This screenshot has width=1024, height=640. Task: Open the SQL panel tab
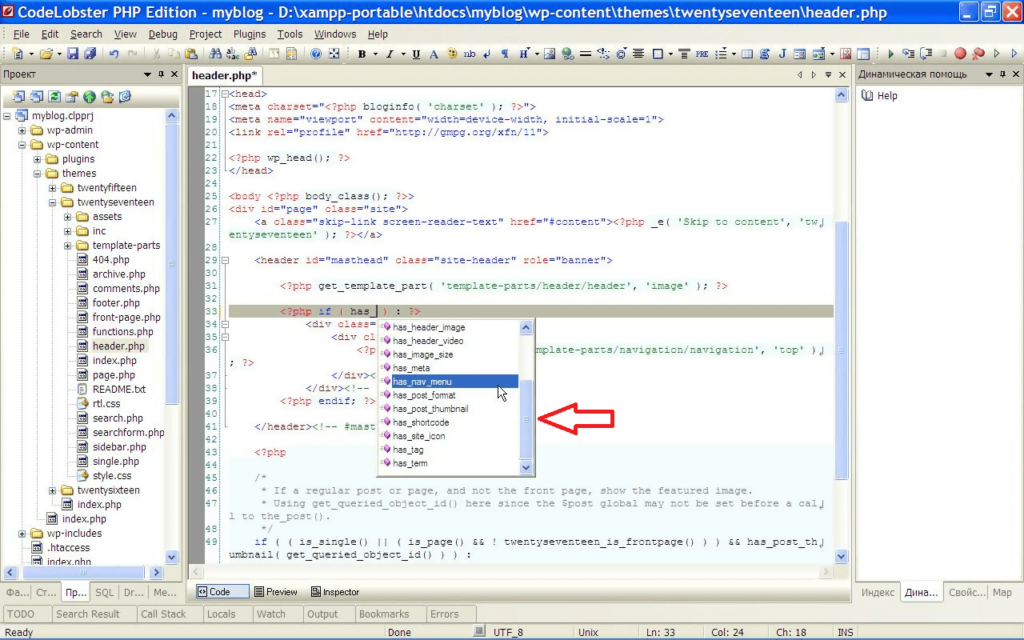tap(104, 592)
